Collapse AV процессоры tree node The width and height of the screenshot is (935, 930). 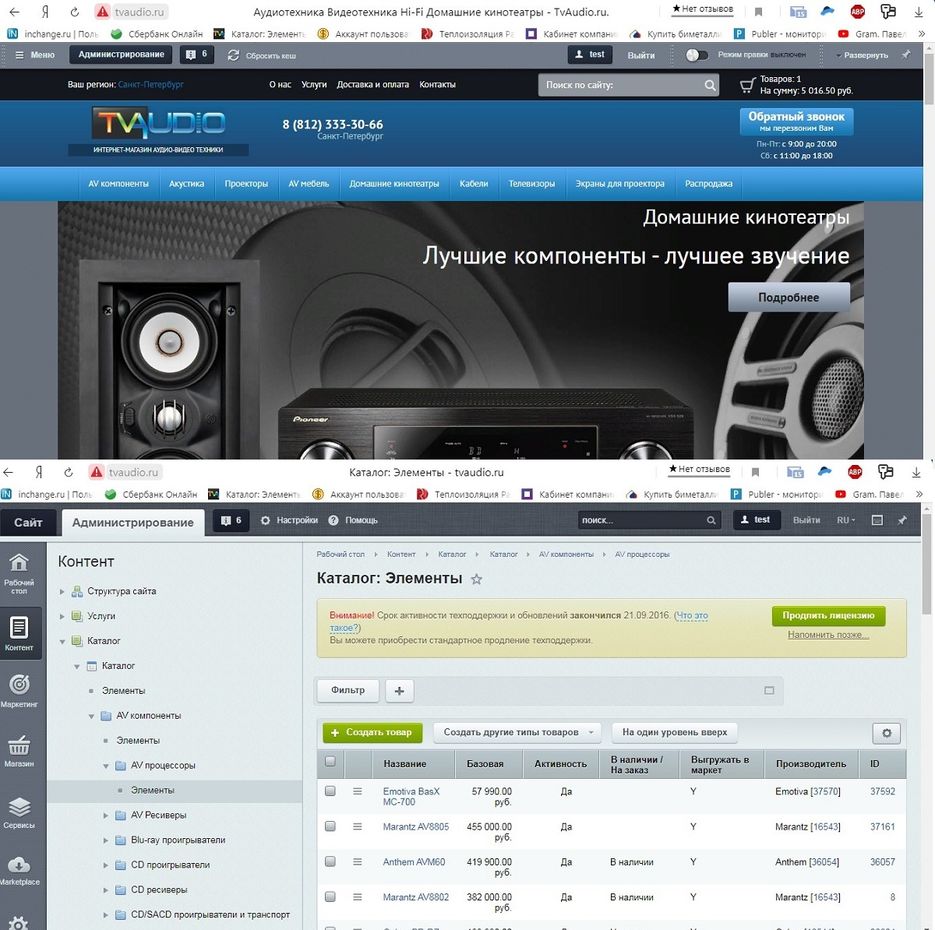coord(106,766)
